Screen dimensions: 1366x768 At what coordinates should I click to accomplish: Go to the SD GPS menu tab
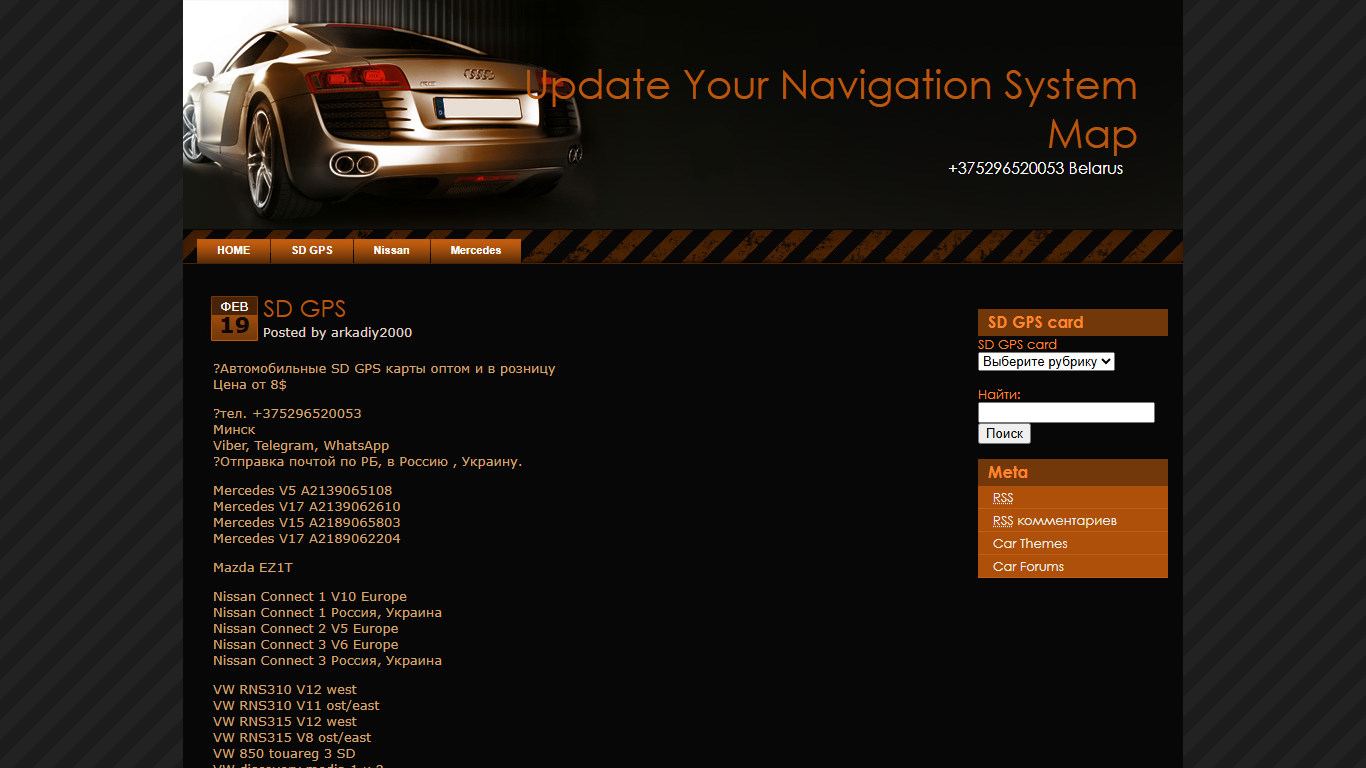[312, 251]
